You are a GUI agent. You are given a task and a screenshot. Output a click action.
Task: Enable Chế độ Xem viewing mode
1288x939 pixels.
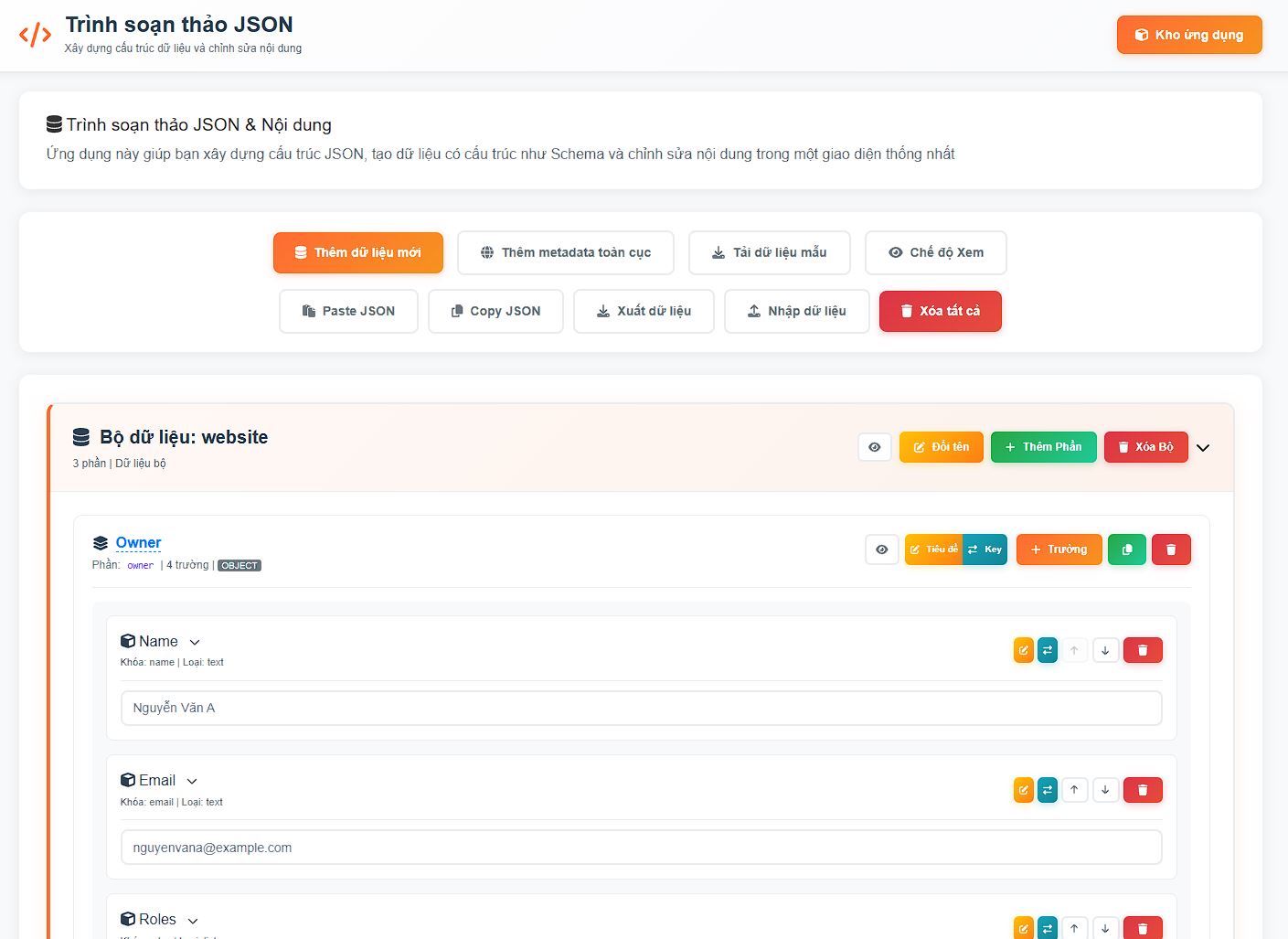935,252
